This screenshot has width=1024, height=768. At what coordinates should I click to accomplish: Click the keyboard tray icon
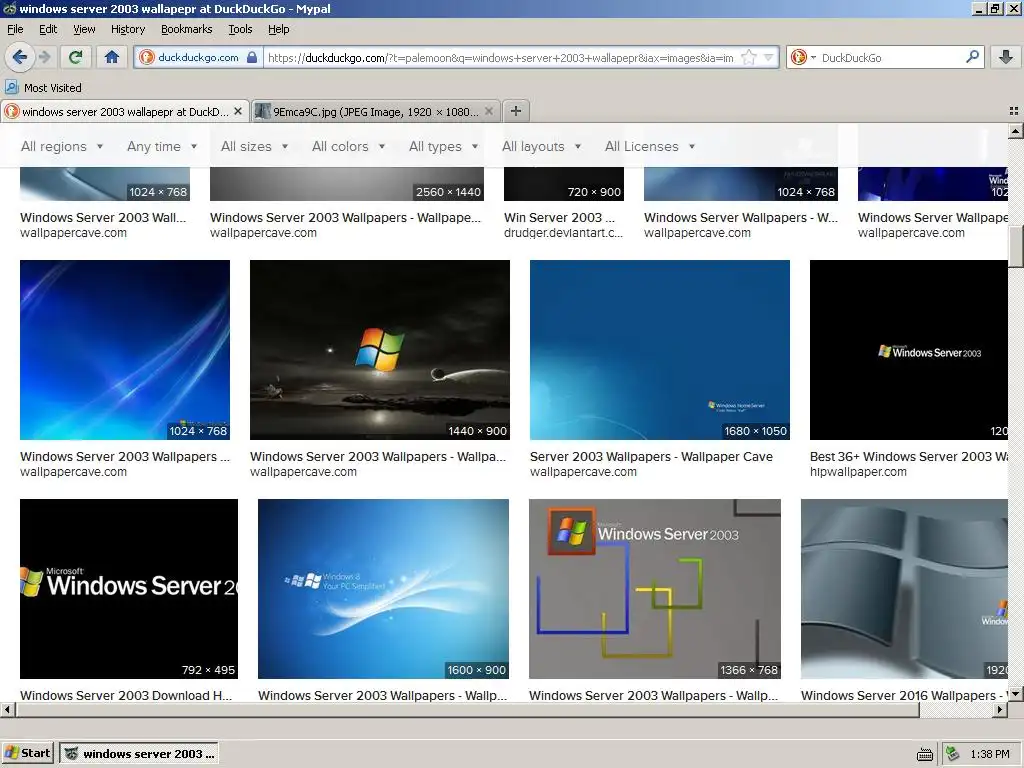point(925,755)
